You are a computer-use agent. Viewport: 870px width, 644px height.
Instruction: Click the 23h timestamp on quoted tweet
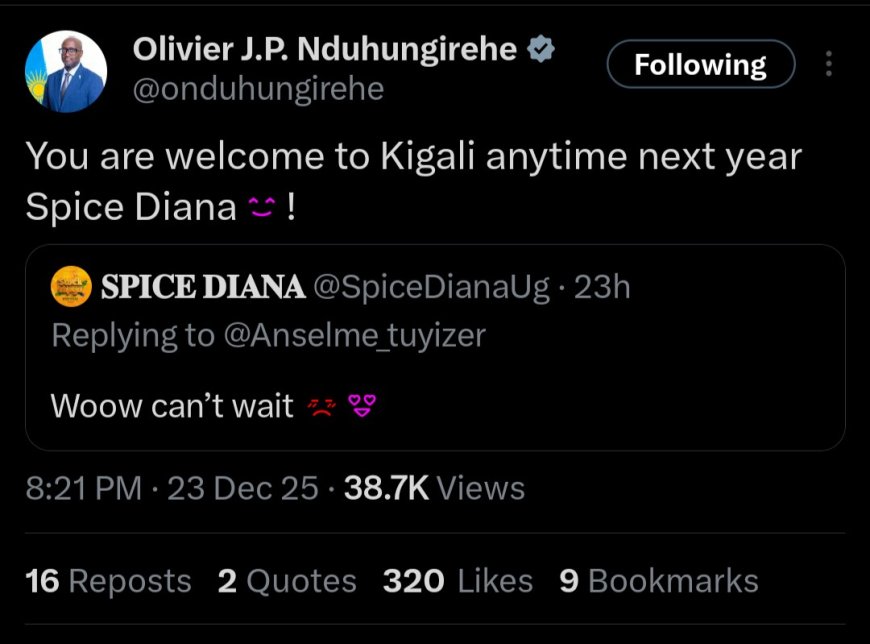coord(602,288)
